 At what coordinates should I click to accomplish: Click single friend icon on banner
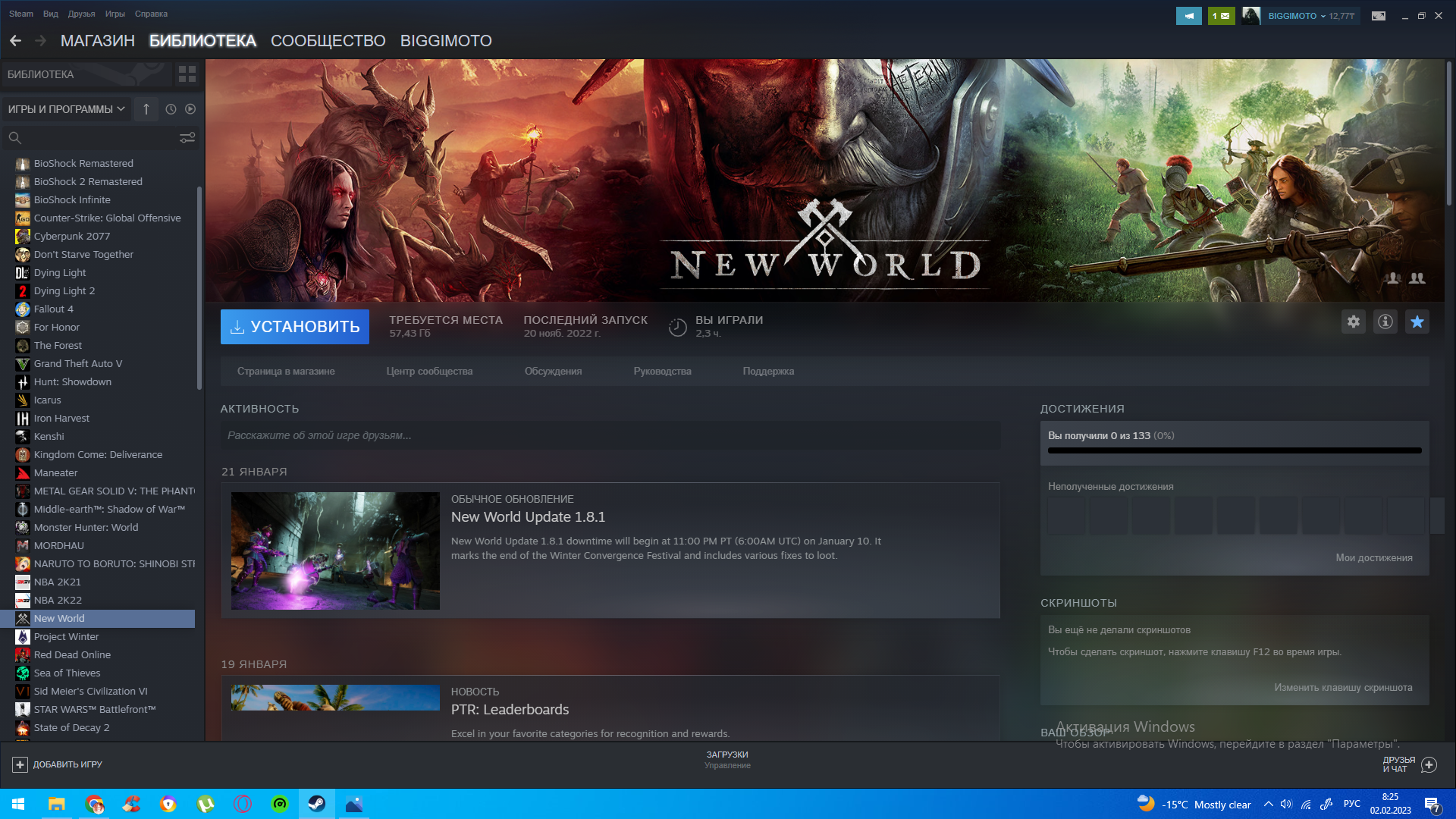pos(1393,278)
